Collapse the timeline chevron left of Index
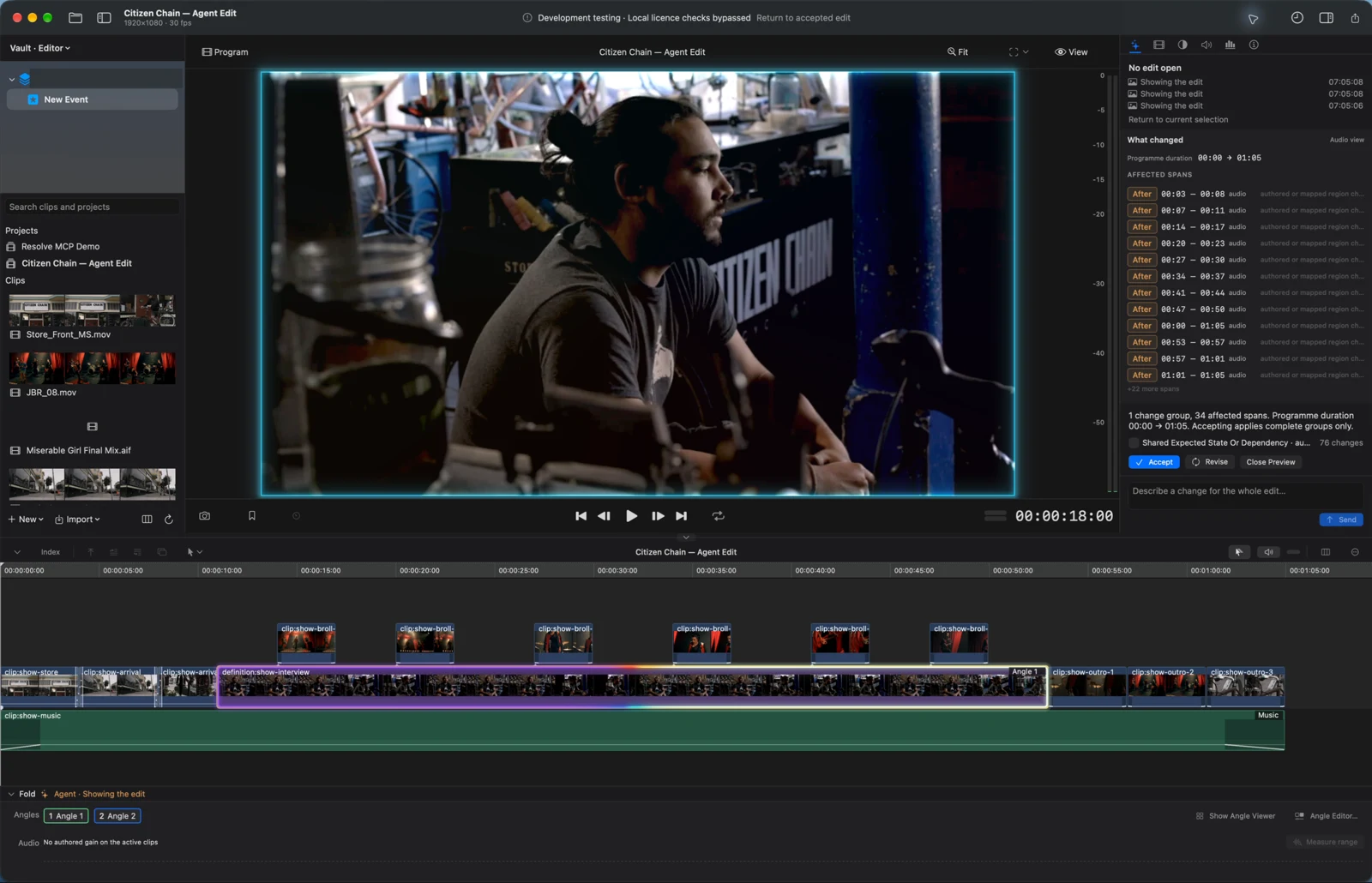 (x=17, y=552)
